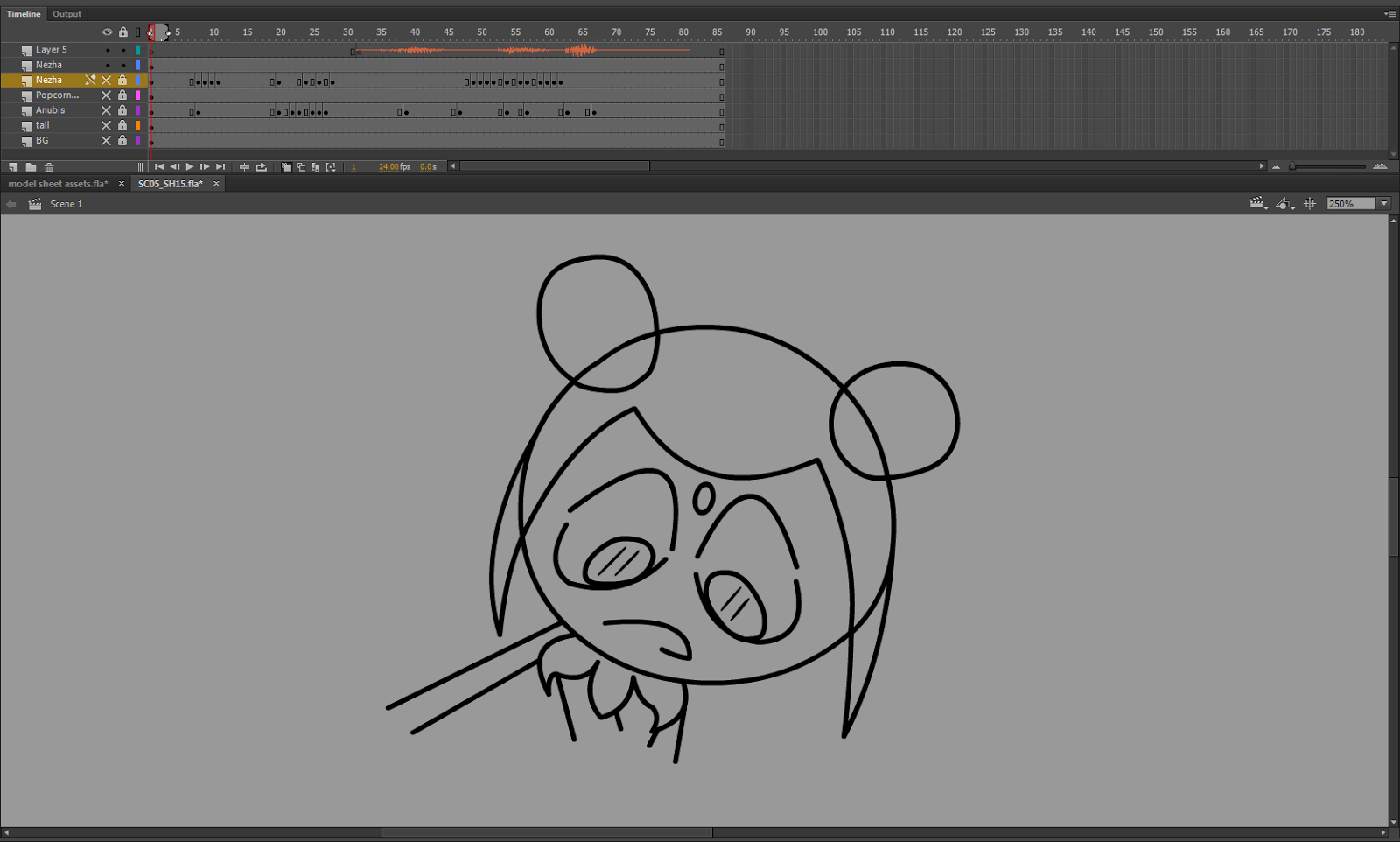Click tail layer orange outline swatch
The width and height of the screenshot is (1400, 842).
pyautogui.click(x=137, y=125)
